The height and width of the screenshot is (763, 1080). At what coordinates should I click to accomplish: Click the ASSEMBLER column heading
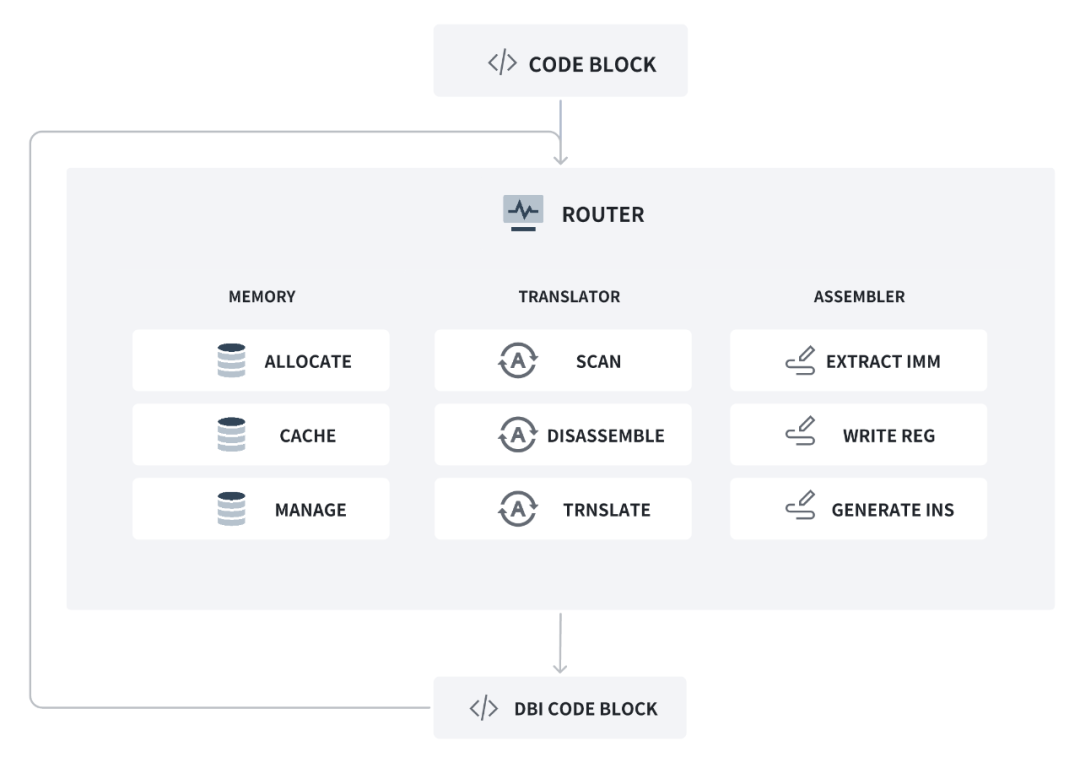coord(859,297)
